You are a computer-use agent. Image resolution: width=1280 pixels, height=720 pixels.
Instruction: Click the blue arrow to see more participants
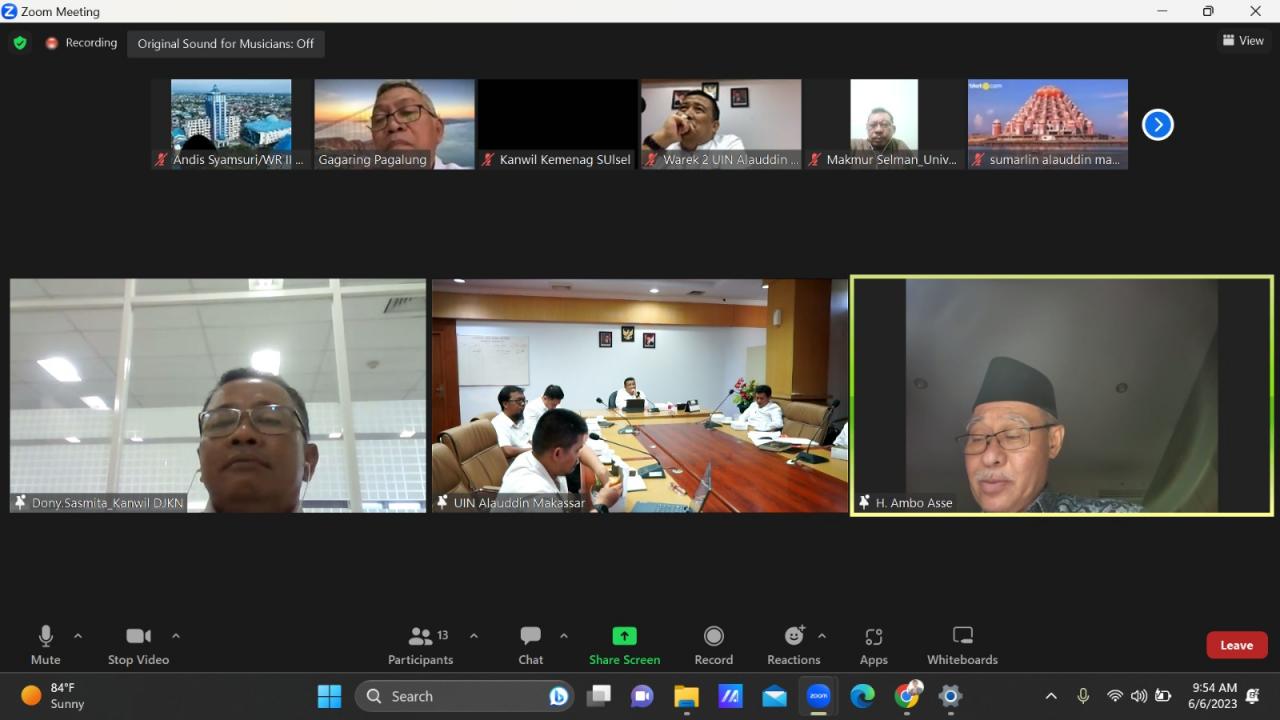pyautogui.click(x=1157, y=124)
